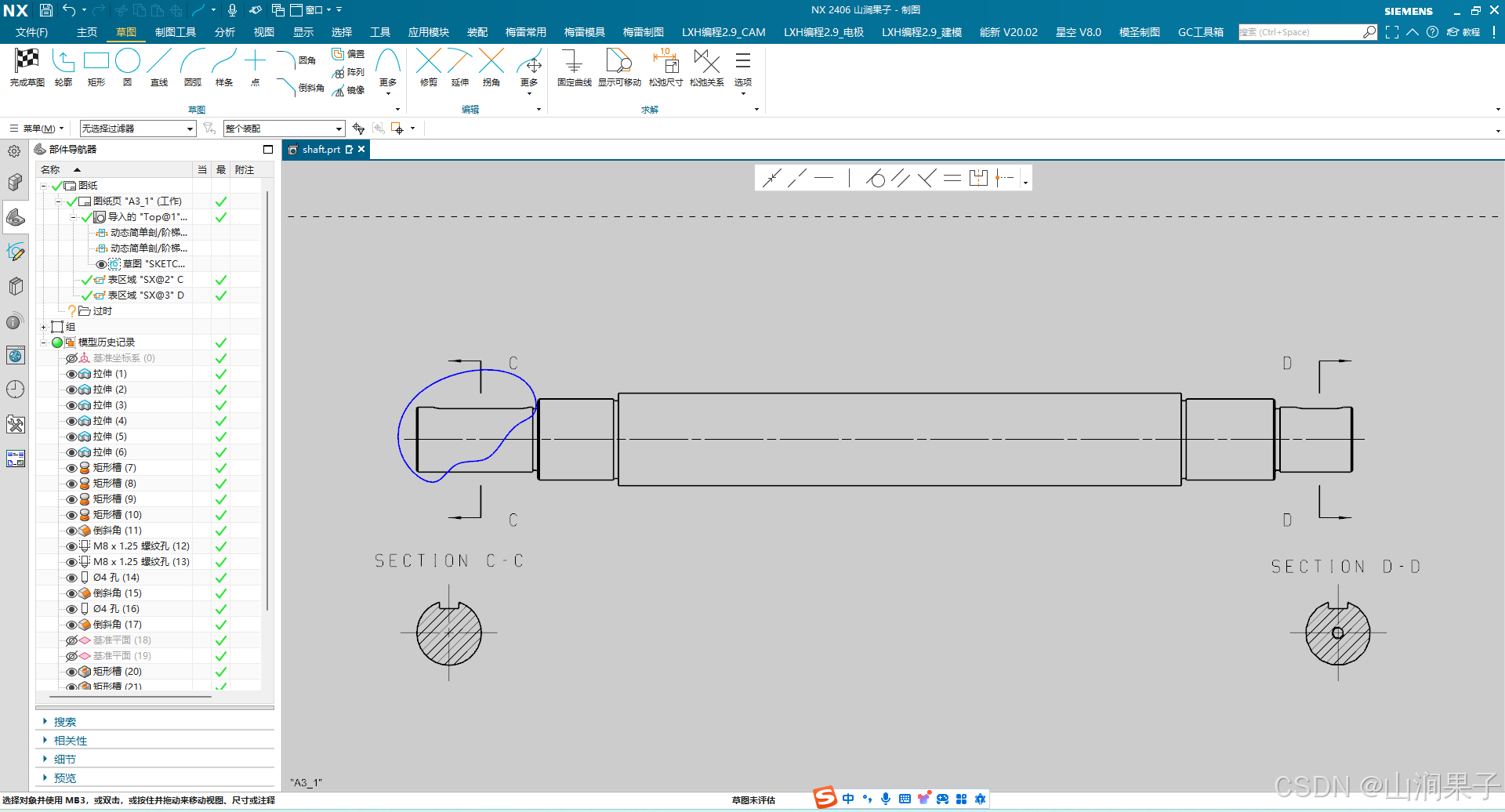Click the 名称 column header
The width and height of the screenshot is (1505, 812).
[114, 170]
